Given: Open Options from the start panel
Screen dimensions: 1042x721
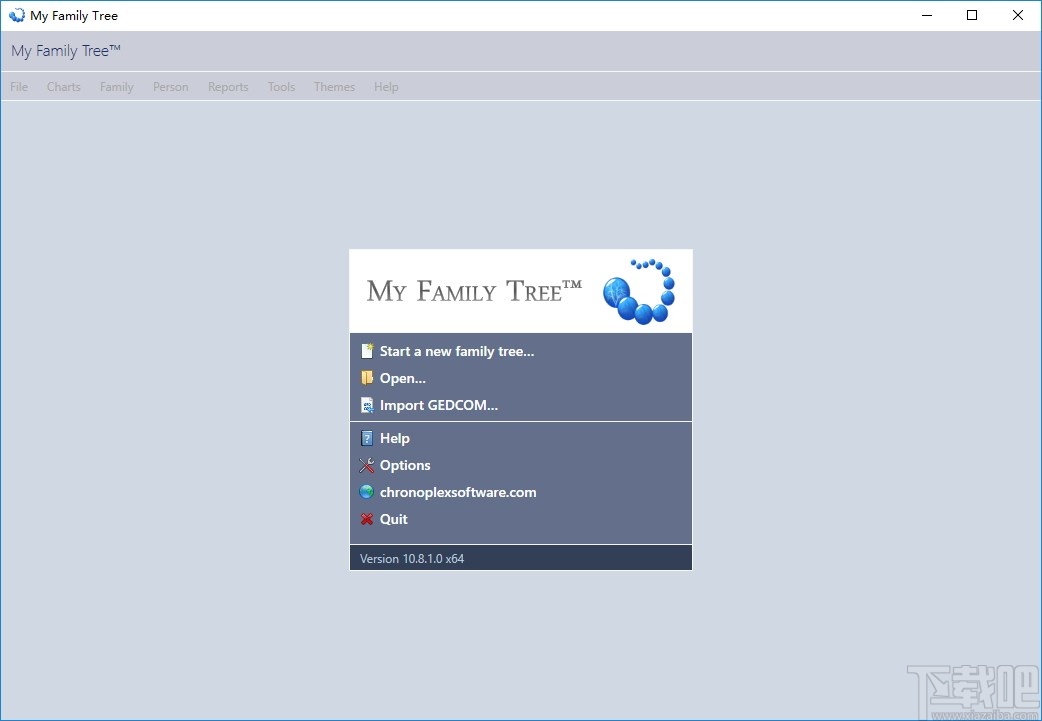Looking at the screenshot, I should tap(405, 465).
